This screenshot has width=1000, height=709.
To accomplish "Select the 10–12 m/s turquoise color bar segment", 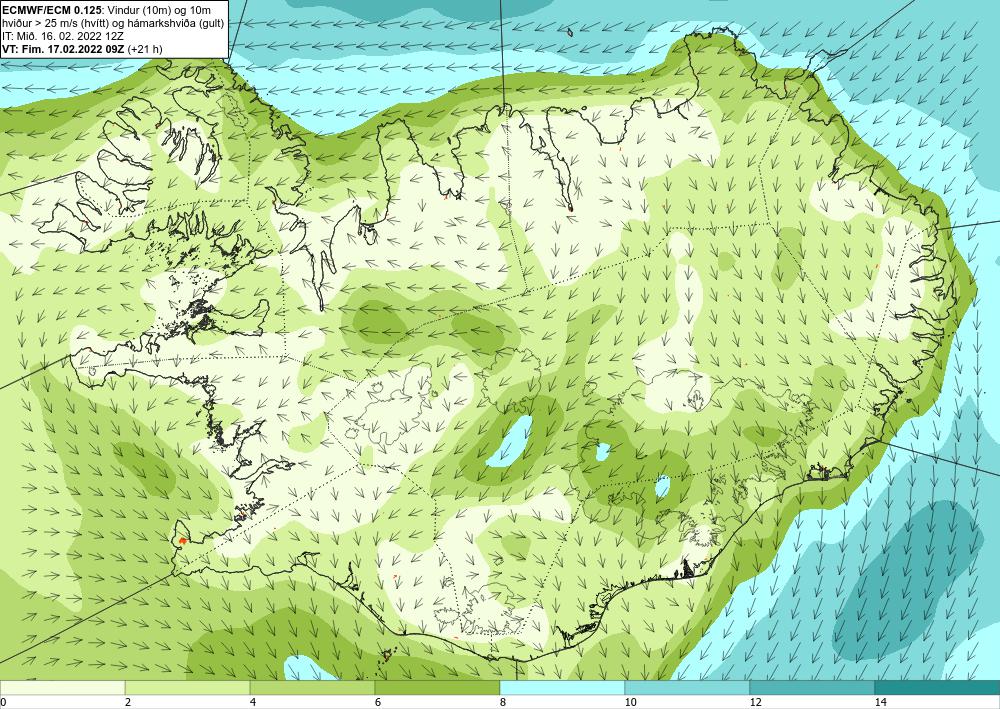I will (x=688, y=687).
